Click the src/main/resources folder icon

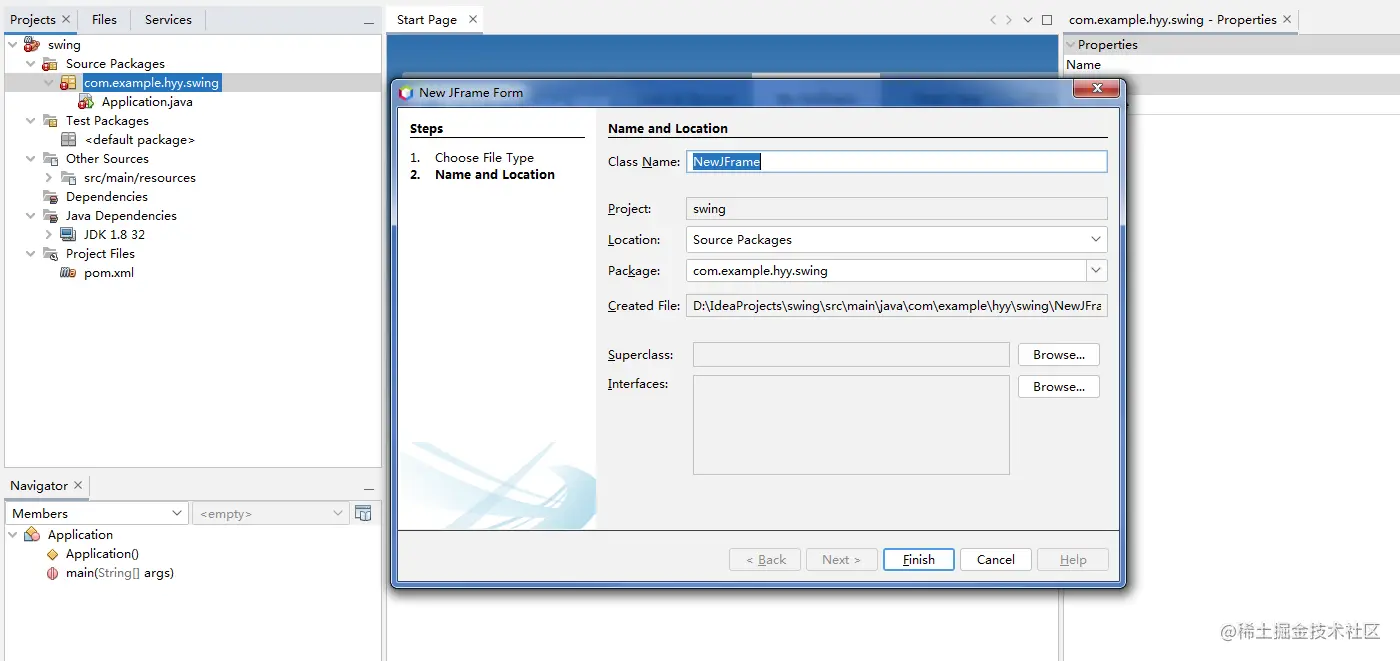click(68, 178)
